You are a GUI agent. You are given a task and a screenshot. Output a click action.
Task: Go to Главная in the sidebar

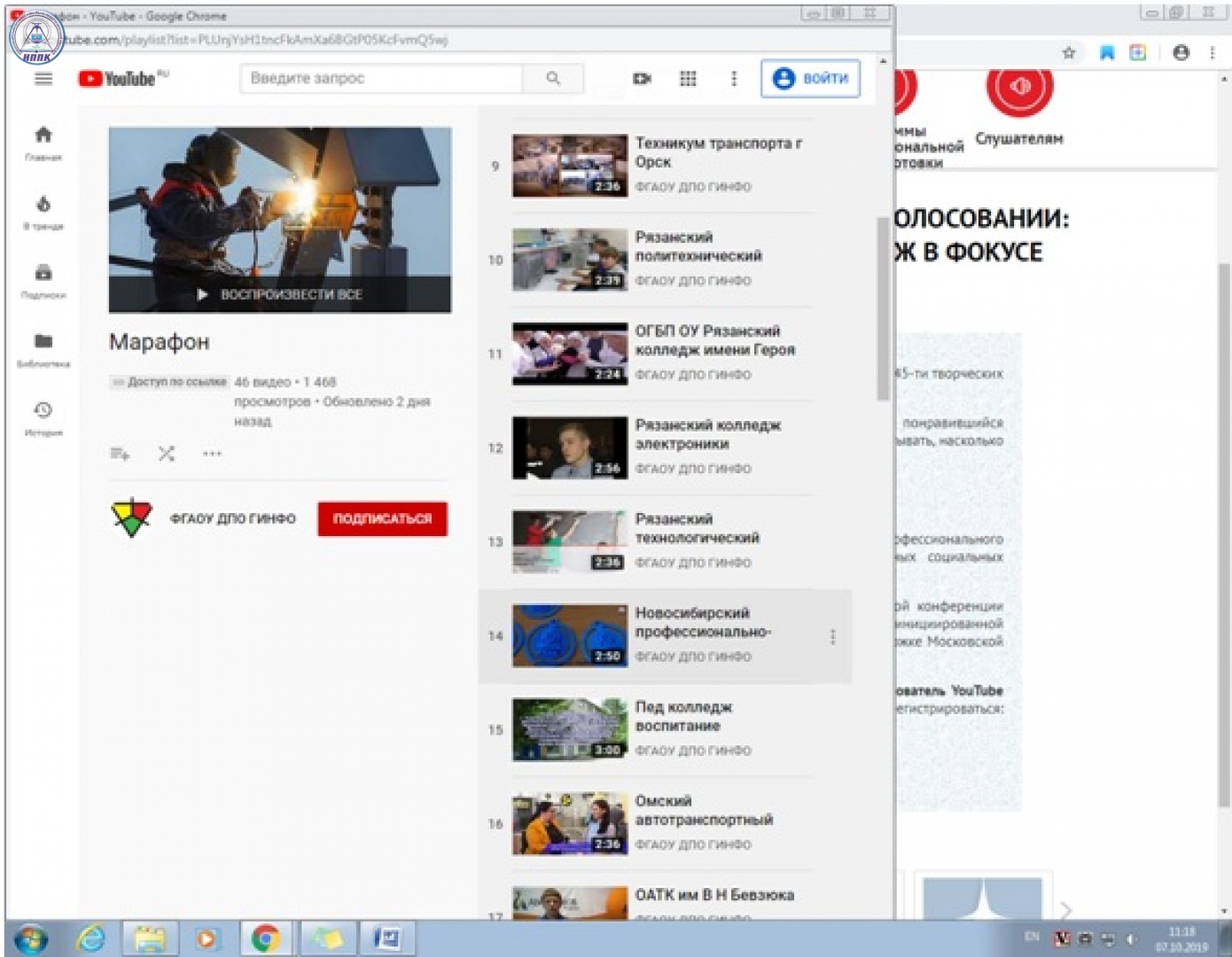(x=43, y=143)
